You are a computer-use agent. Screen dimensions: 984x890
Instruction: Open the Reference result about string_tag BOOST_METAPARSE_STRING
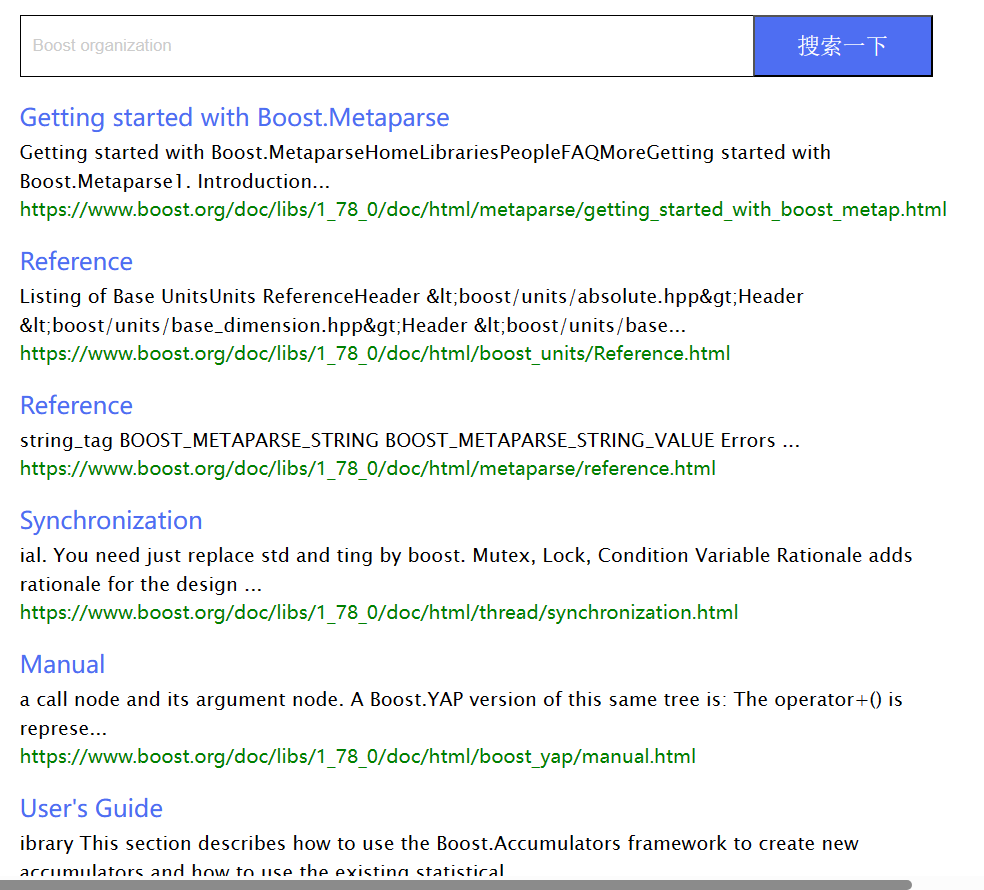tap(77, 406)
